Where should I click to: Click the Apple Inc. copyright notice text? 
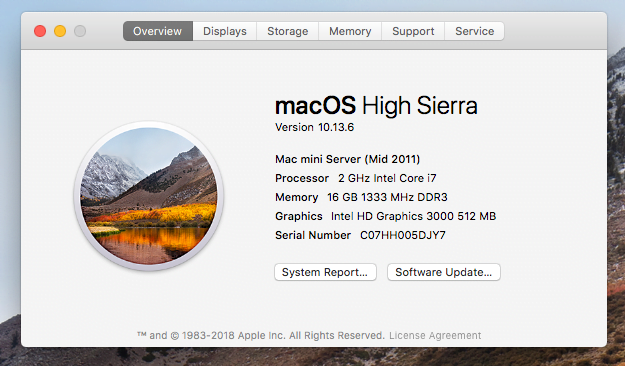click(261, 335)
